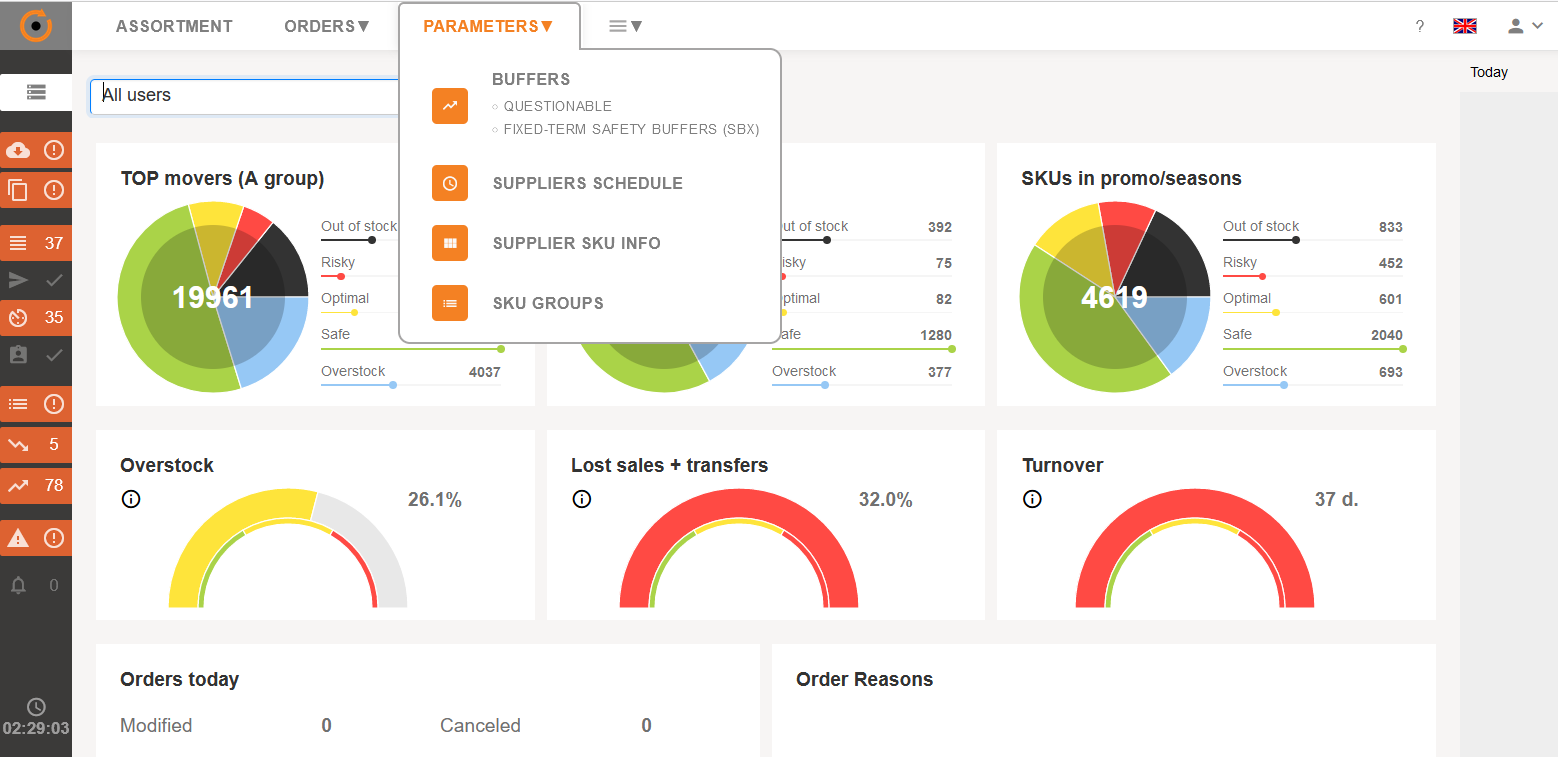Open the user account dropdown
The image size is (1558, 757).
tap(1526, 26)
